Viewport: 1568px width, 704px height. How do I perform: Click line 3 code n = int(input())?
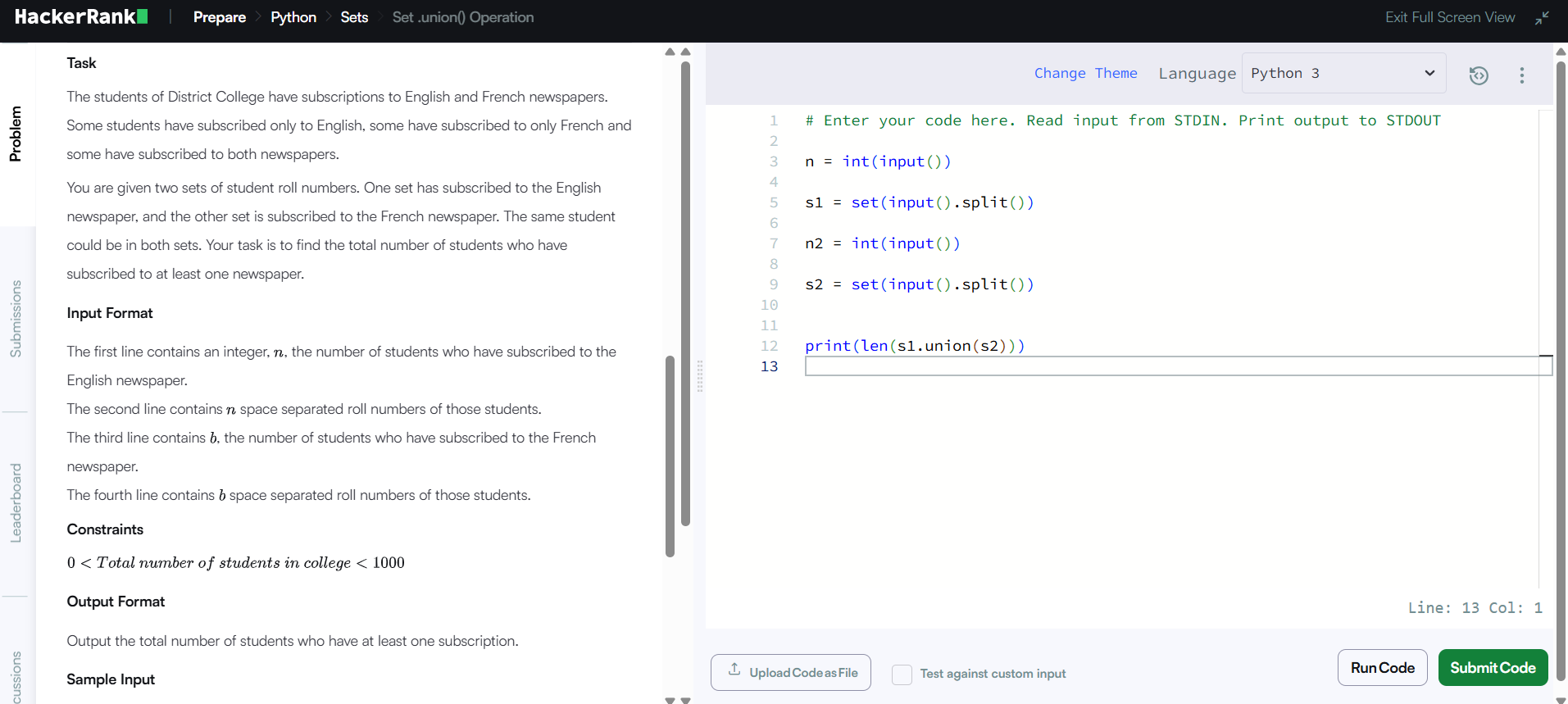tap(878, 161)
